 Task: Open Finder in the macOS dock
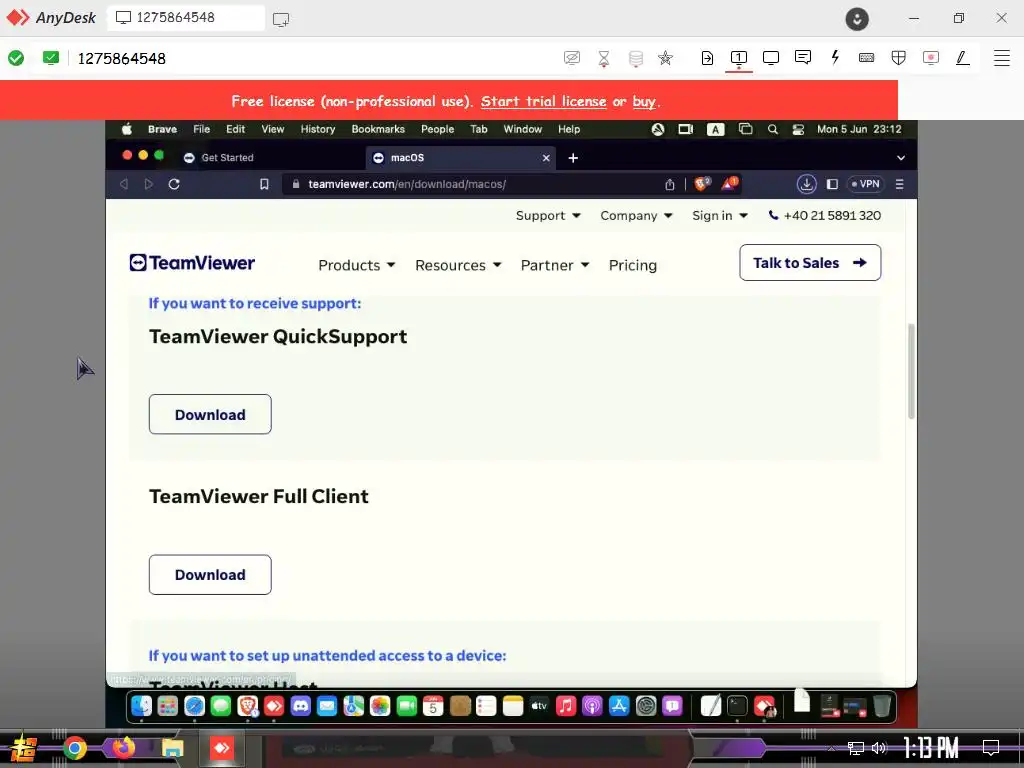[x=141, y=706]
